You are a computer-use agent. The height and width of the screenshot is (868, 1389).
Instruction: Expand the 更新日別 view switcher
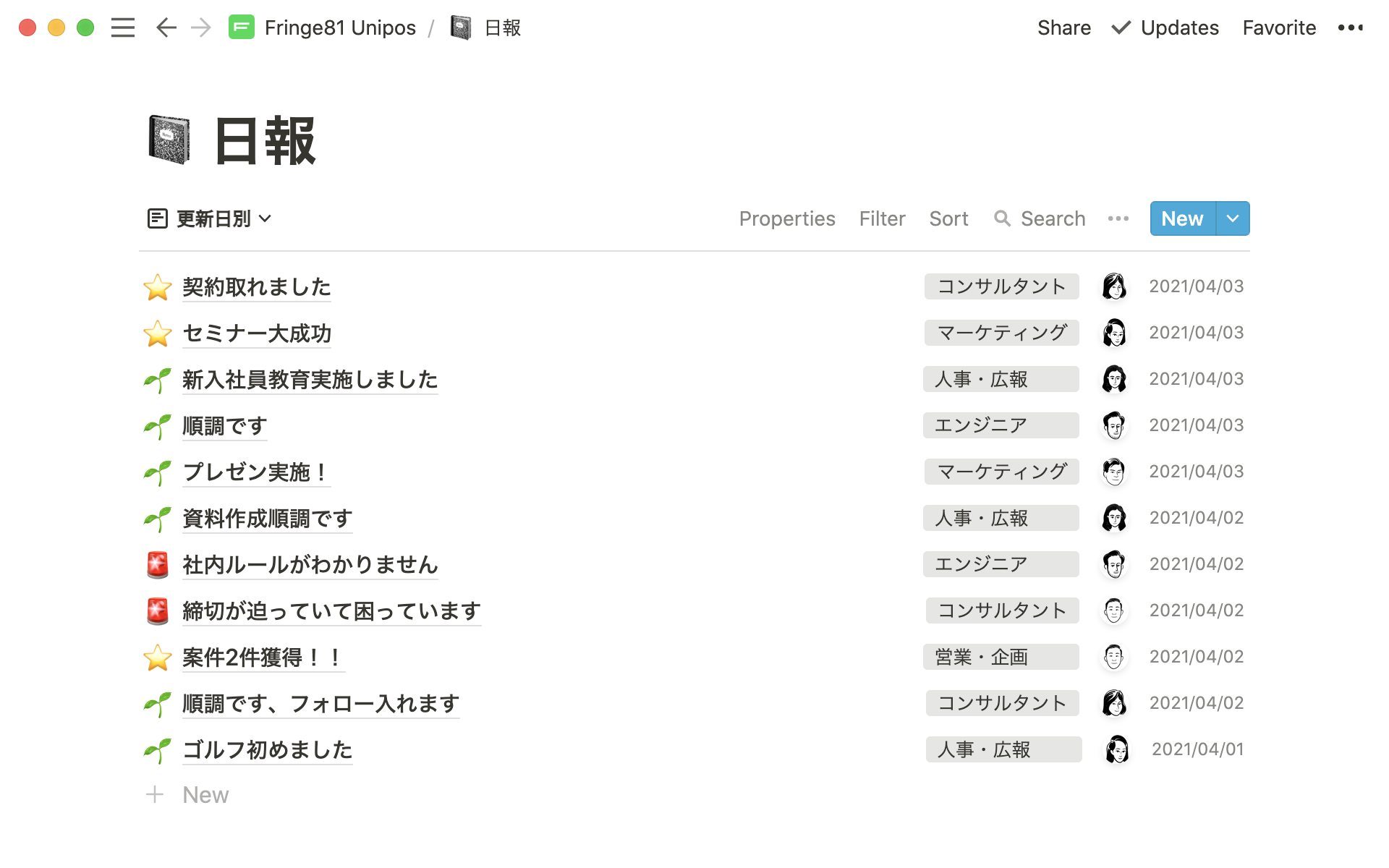[209, 218]
